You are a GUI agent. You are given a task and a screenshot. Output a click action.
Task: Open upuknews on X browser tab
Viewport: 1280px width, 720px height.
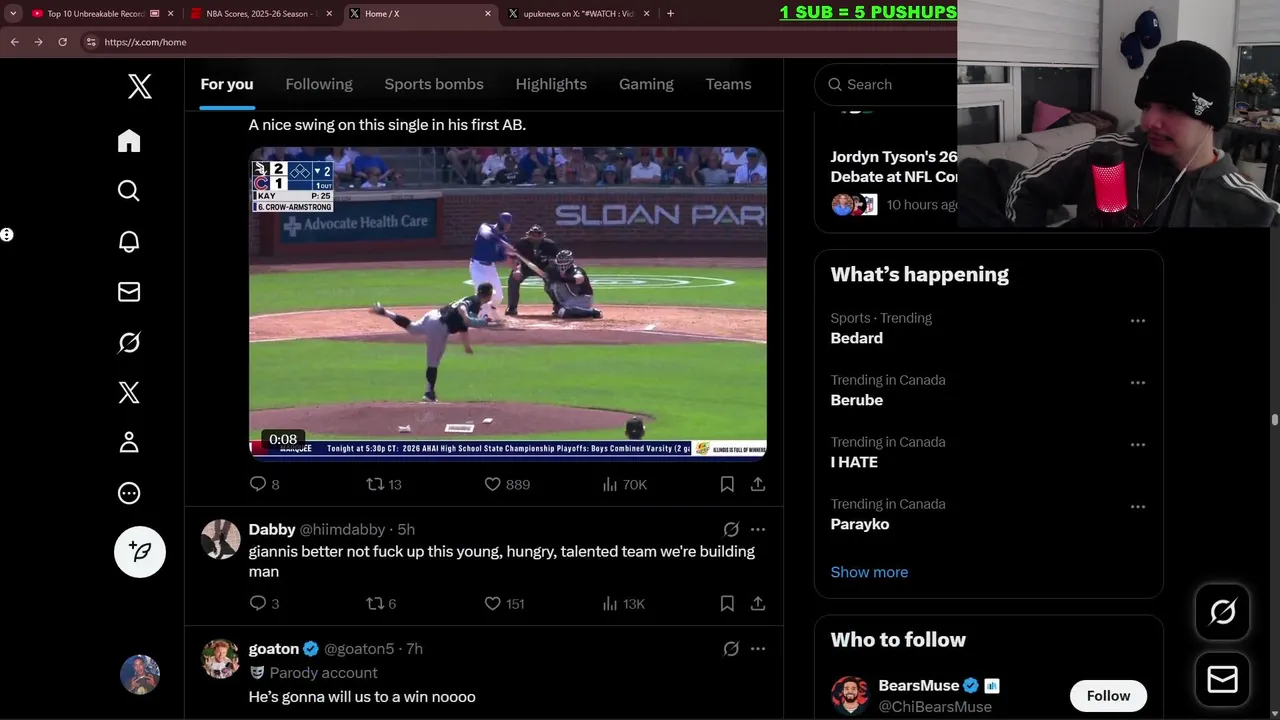[x=577, y=14]
